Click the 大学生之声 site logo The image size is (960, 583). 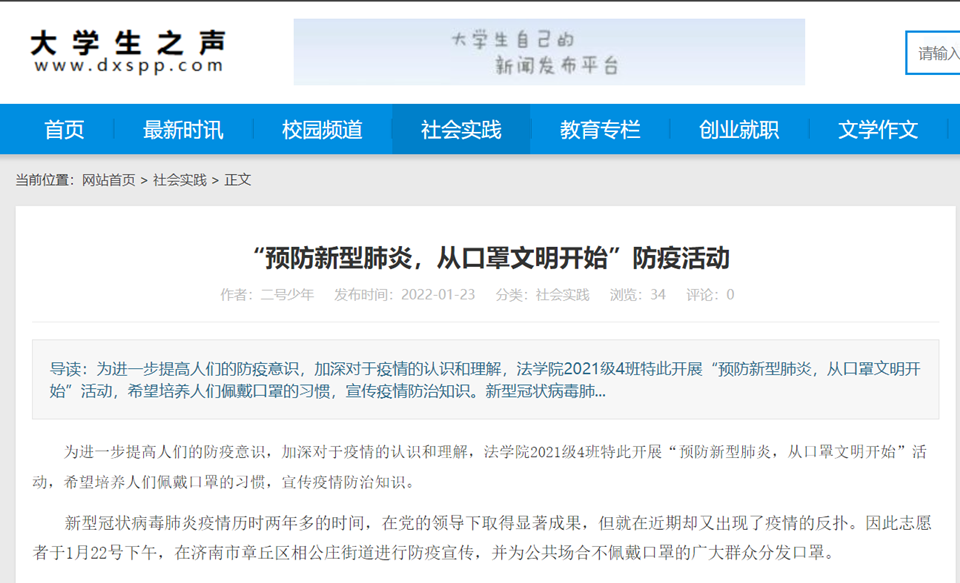129,51
